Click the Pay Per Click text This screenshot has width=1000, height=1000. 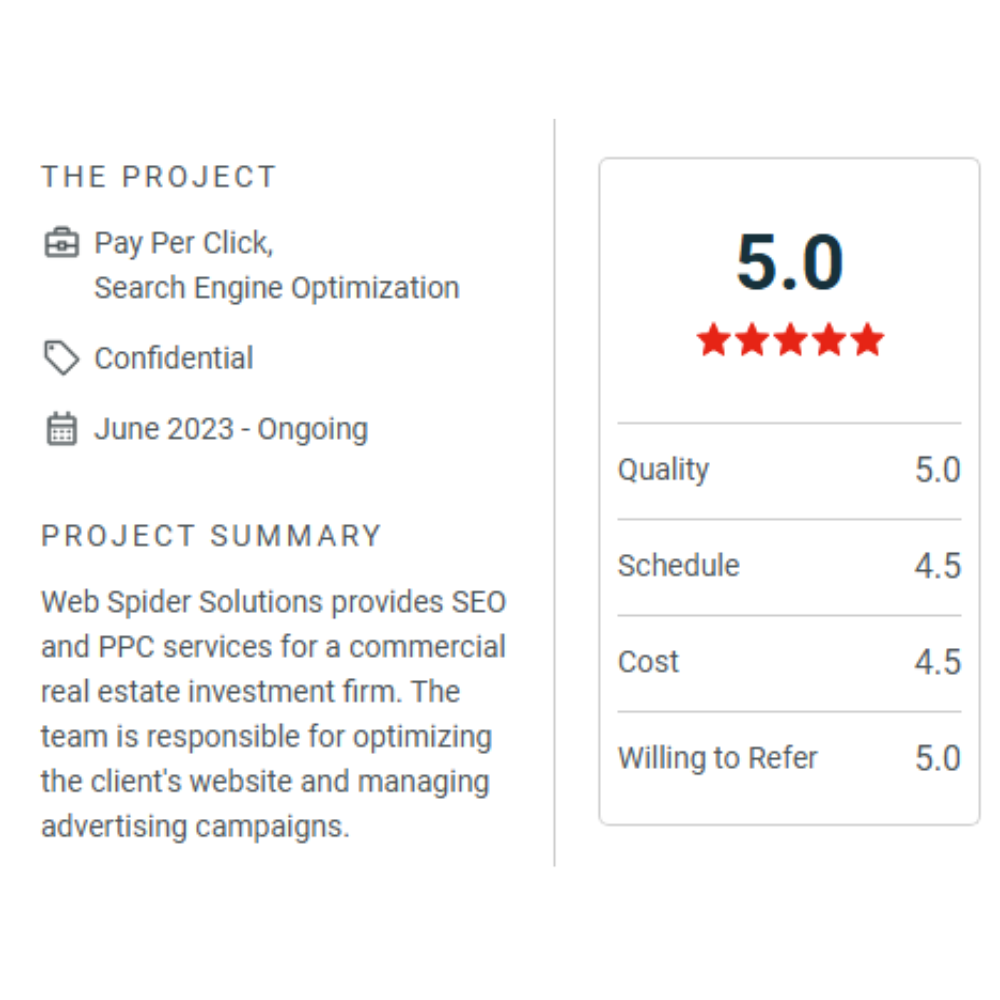[183, 243]
